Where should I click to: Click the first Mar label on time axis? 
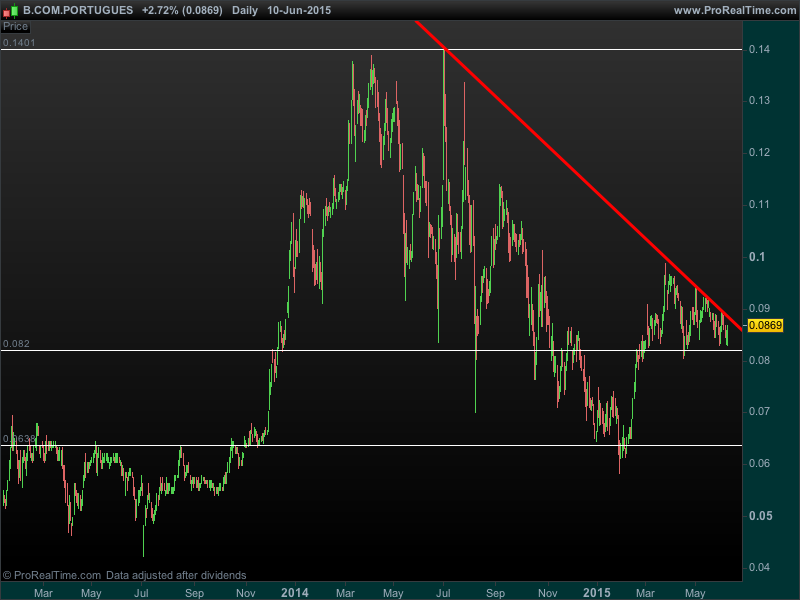pyautogui.click(x=43, y=593)
